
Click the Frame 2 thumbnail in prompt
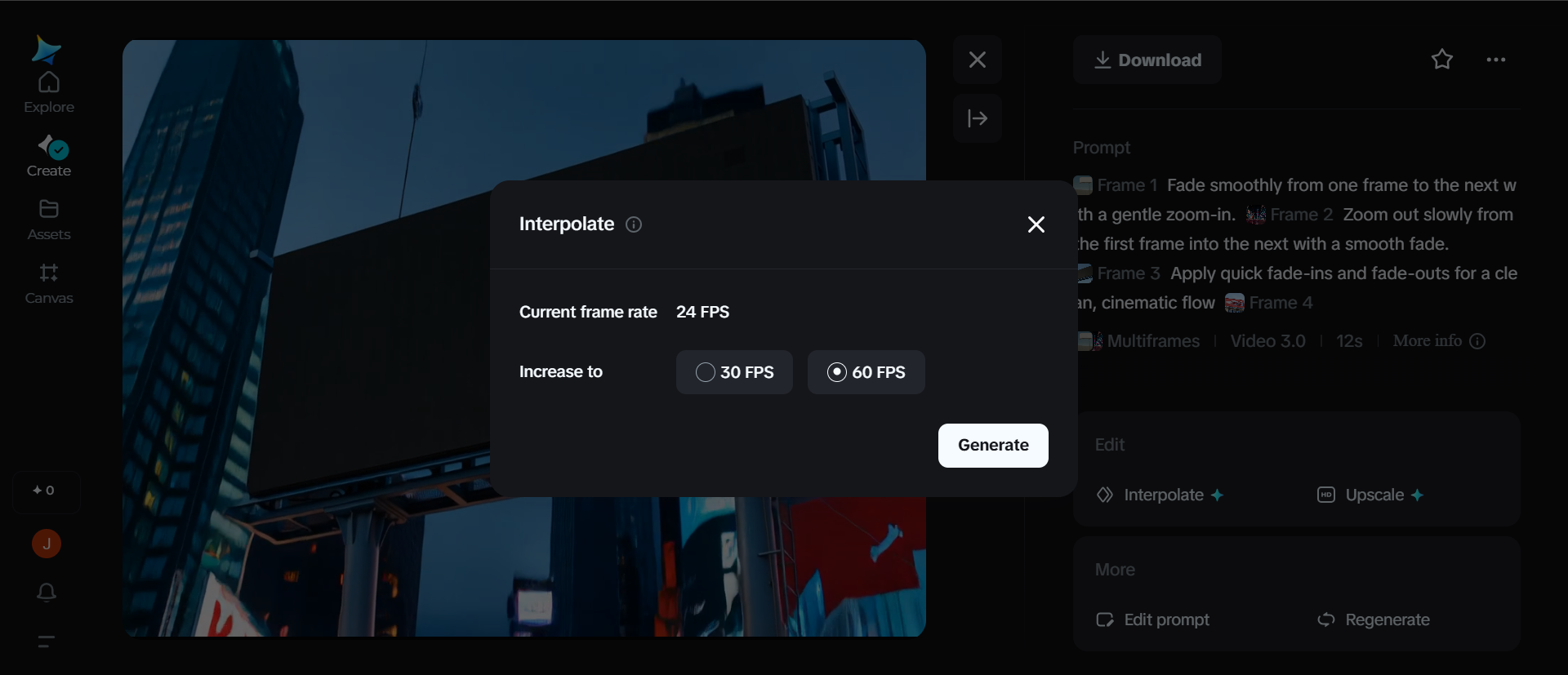pyautogui.click(x=1256, y=215)
